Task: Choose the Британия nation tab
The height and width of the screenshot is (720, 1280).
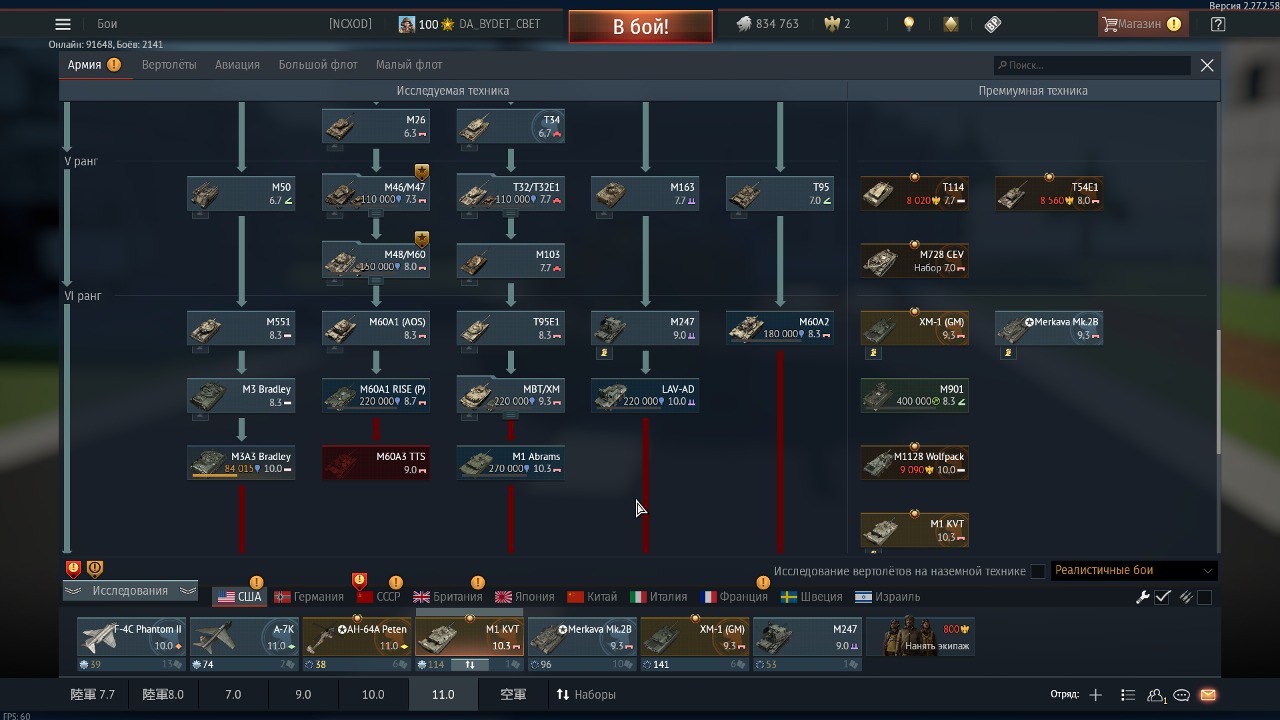Action: tap(448, 597)
